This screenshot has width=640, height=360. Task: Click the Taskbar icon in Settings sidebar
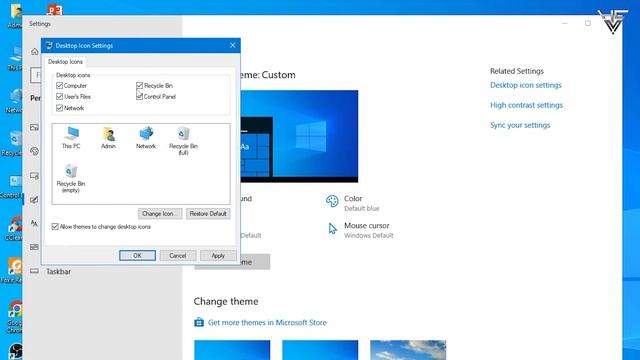pos(34,271)
